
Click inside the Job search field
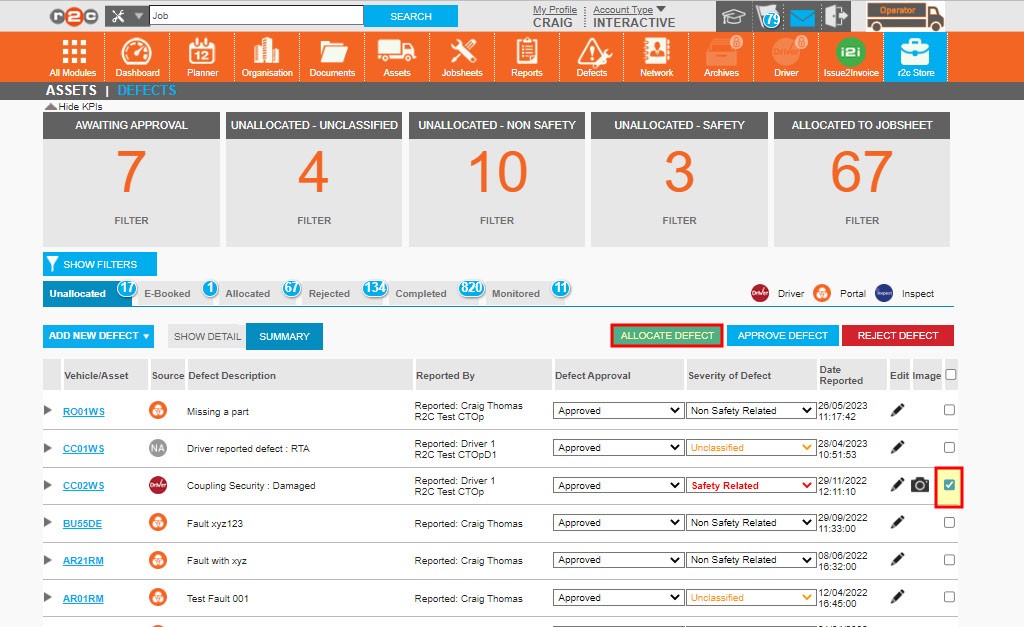(x=255, y=16)
